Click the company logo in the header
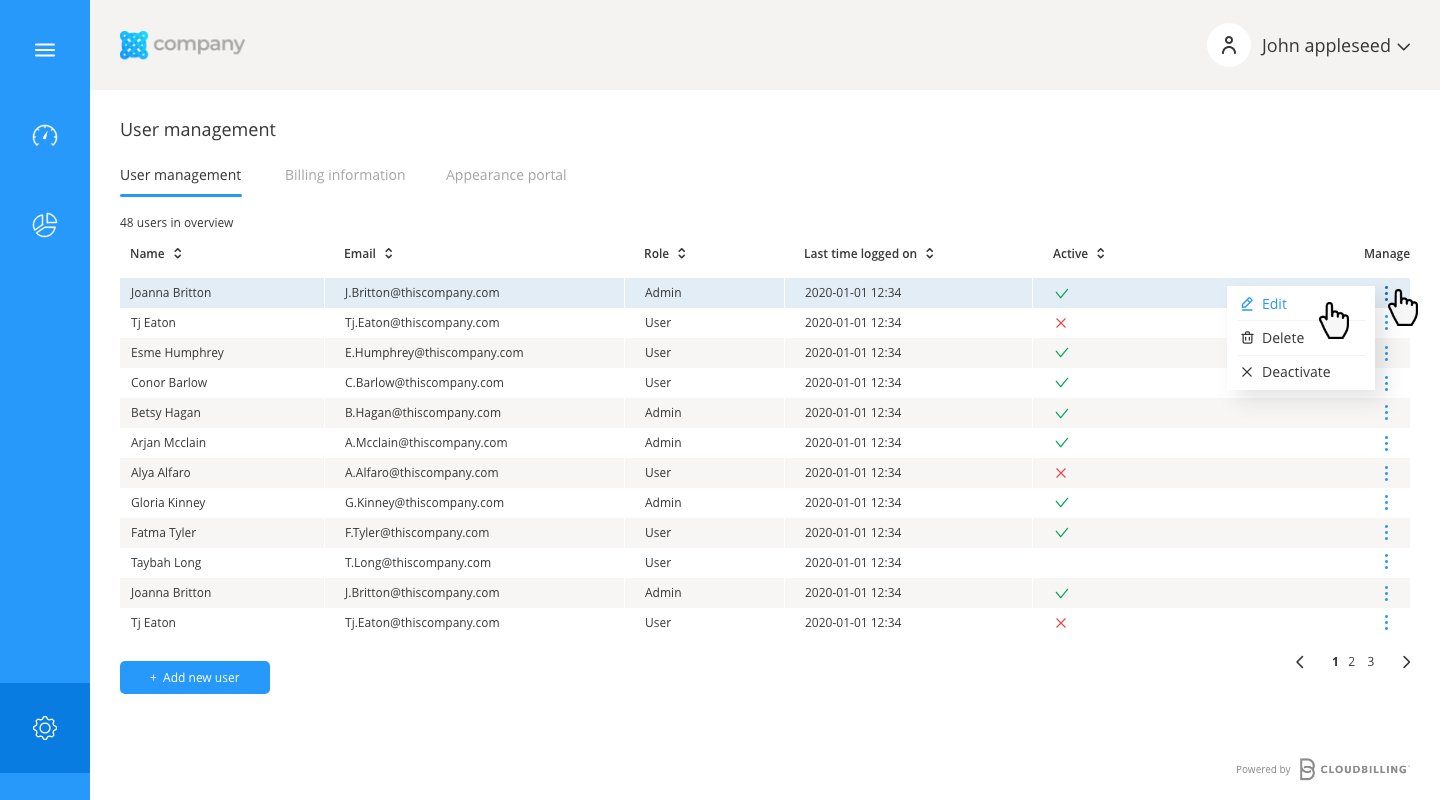 coord(182,45)
